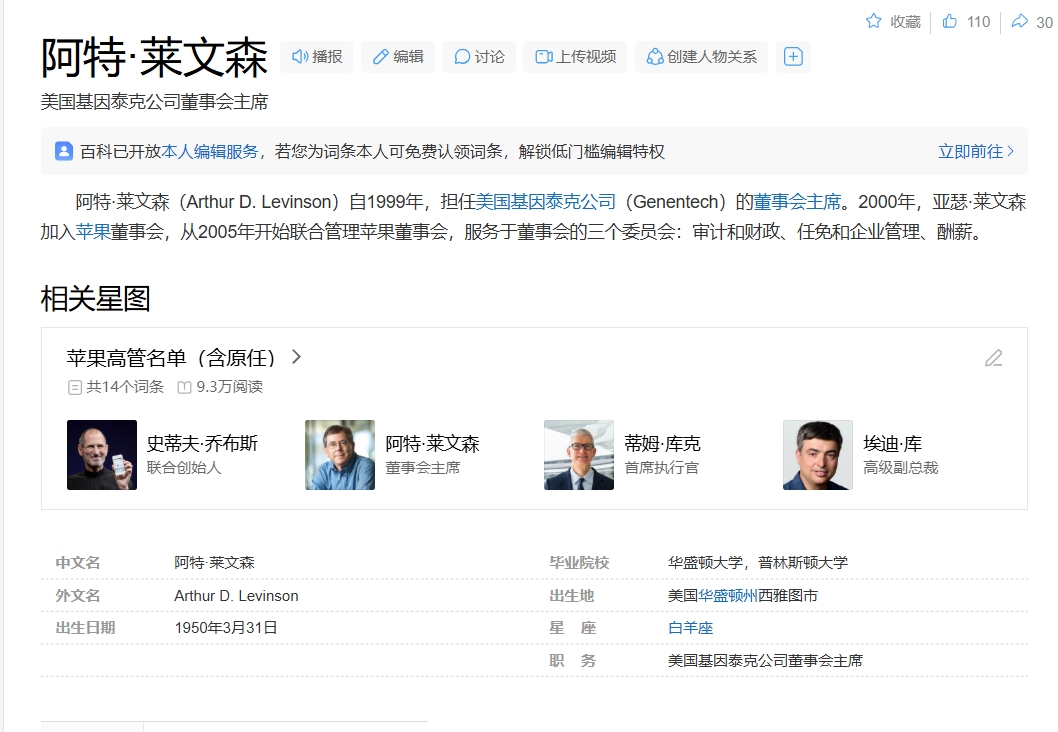Open 阿特·莱文森 name in star map

pos(433,443)
